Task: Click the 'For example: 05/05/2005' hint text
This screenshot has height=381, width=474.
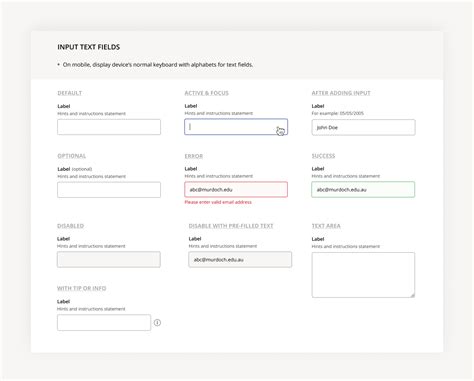Action: 338,113
